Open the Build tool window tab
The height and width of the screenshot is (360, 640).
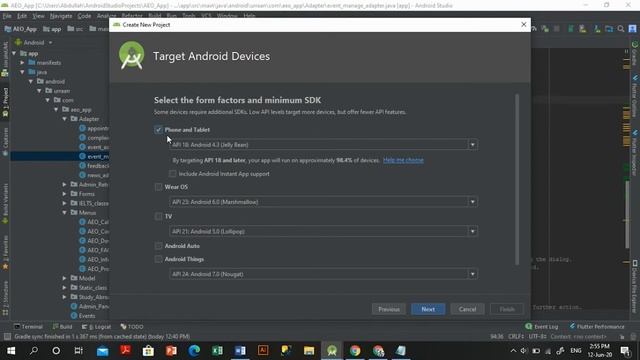[62, 327]
